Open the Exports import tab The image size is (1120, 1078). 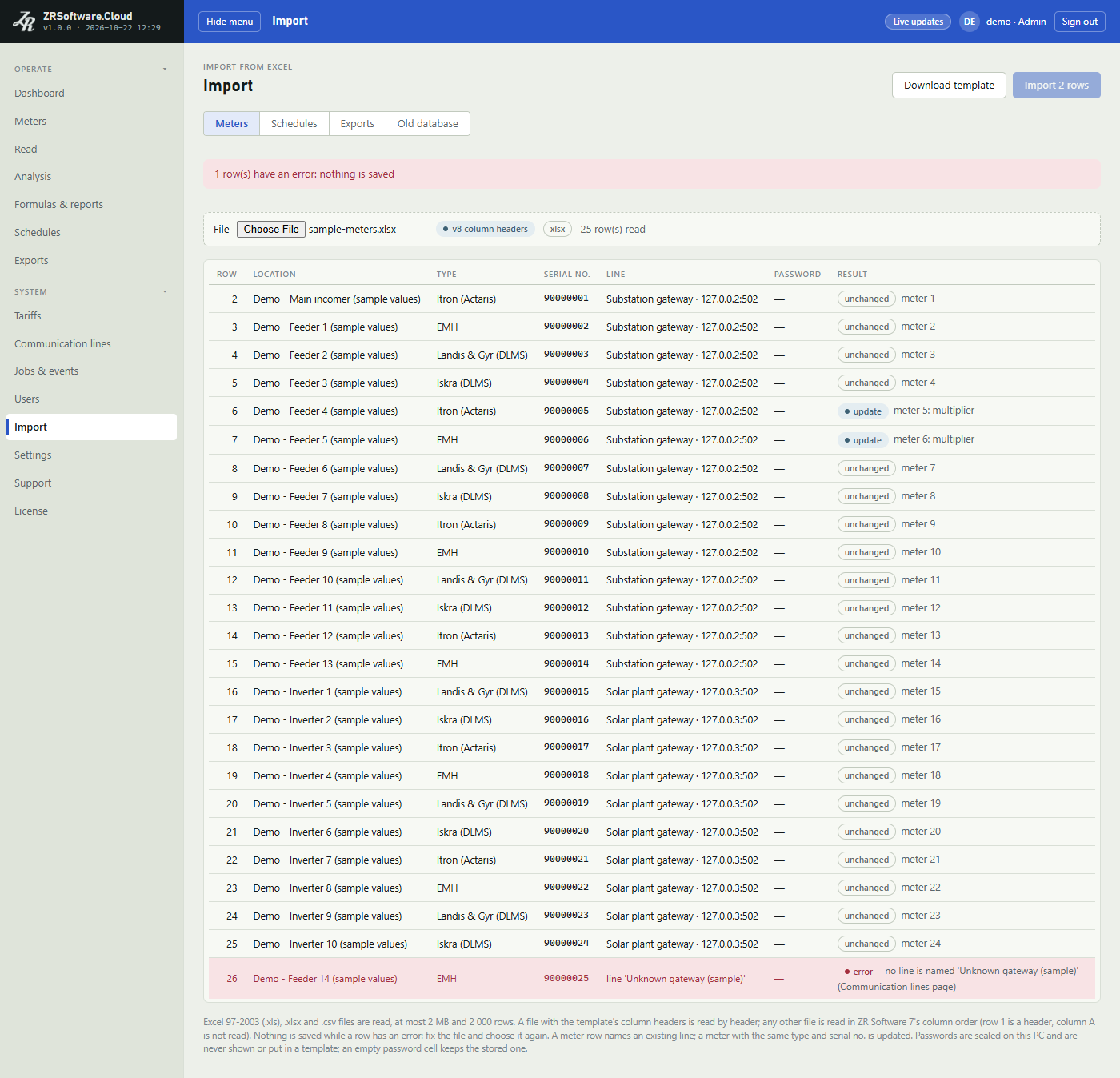click(358, 123)
